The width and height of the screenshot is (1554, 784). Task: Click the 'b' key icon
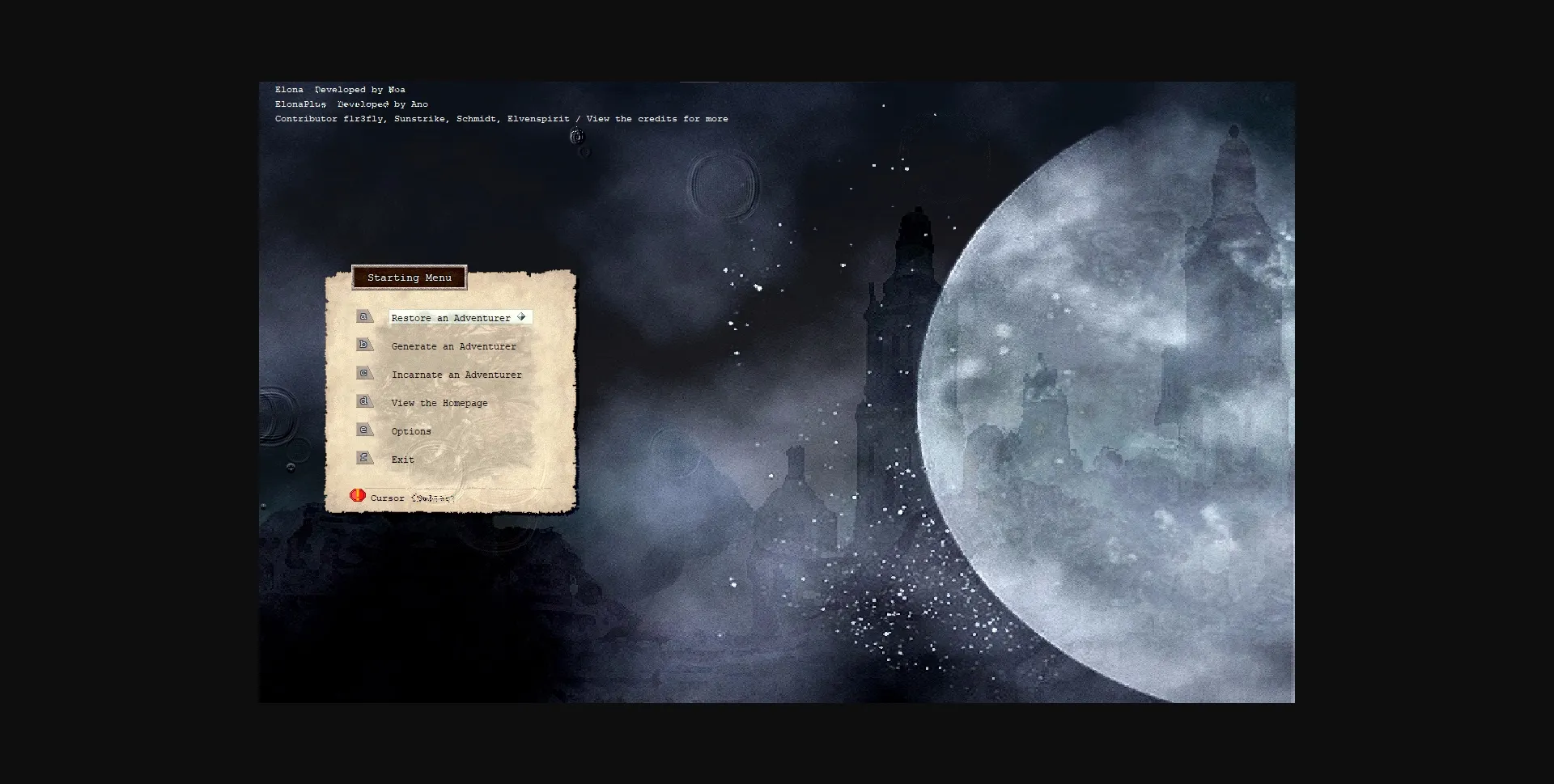click(x=364, y=345)
